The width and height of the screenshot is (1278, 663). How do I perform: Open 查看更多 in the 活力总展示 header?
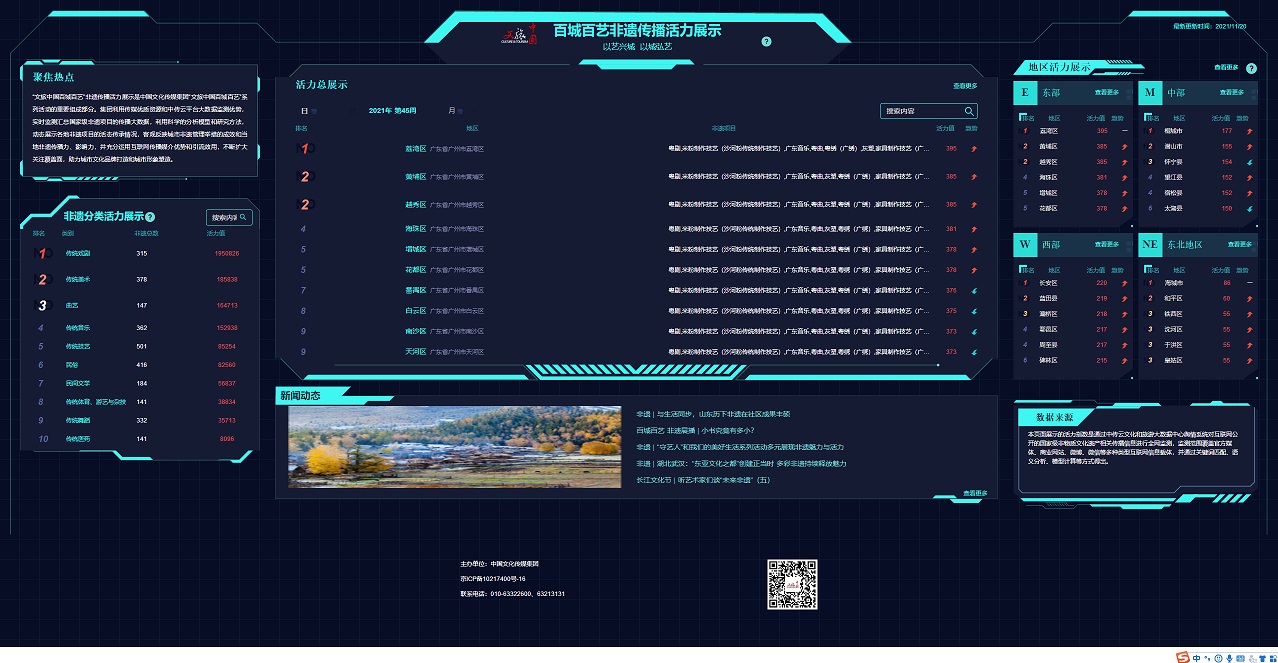click(x=965, y=87)
